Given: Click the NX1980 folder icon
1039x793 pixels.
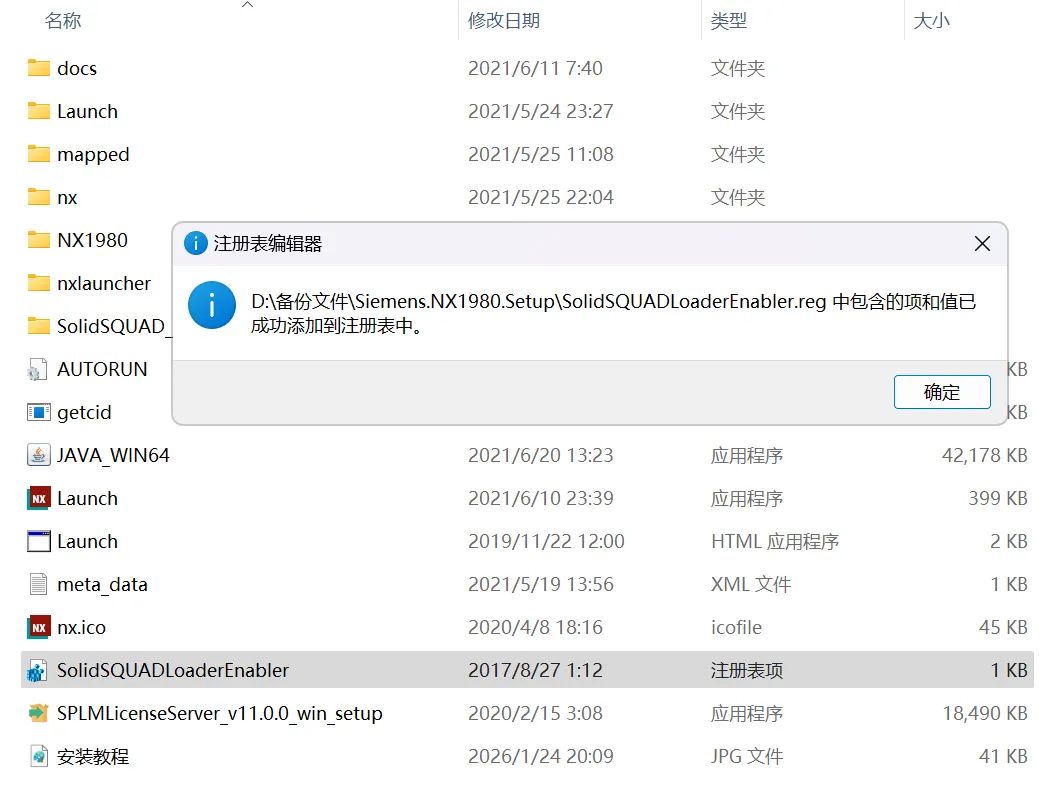Looking at the screenshot, I should [x=38, y=240].
